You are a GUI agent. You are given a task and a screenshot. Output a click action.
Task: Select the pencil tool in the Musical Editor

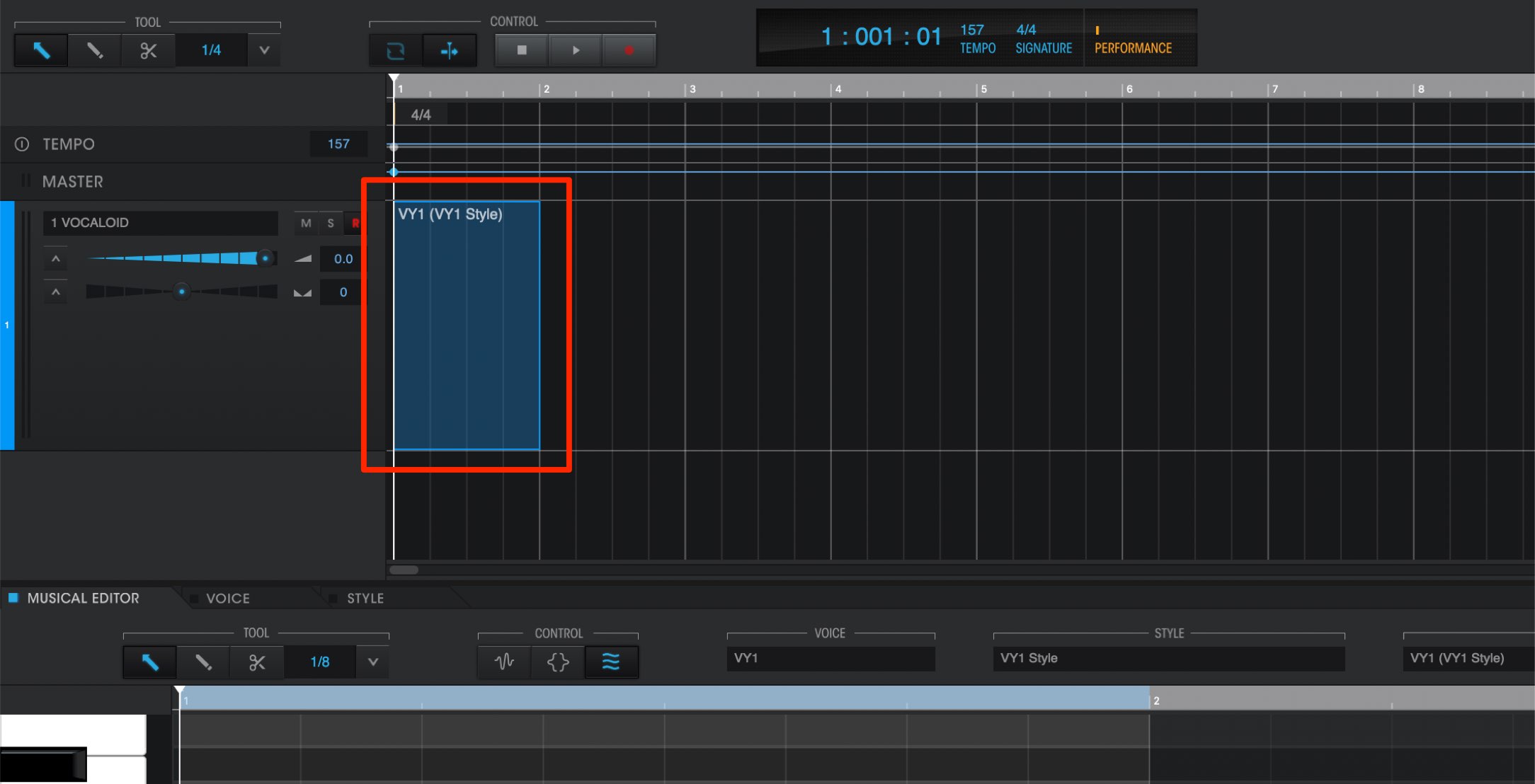coord(203,662)
